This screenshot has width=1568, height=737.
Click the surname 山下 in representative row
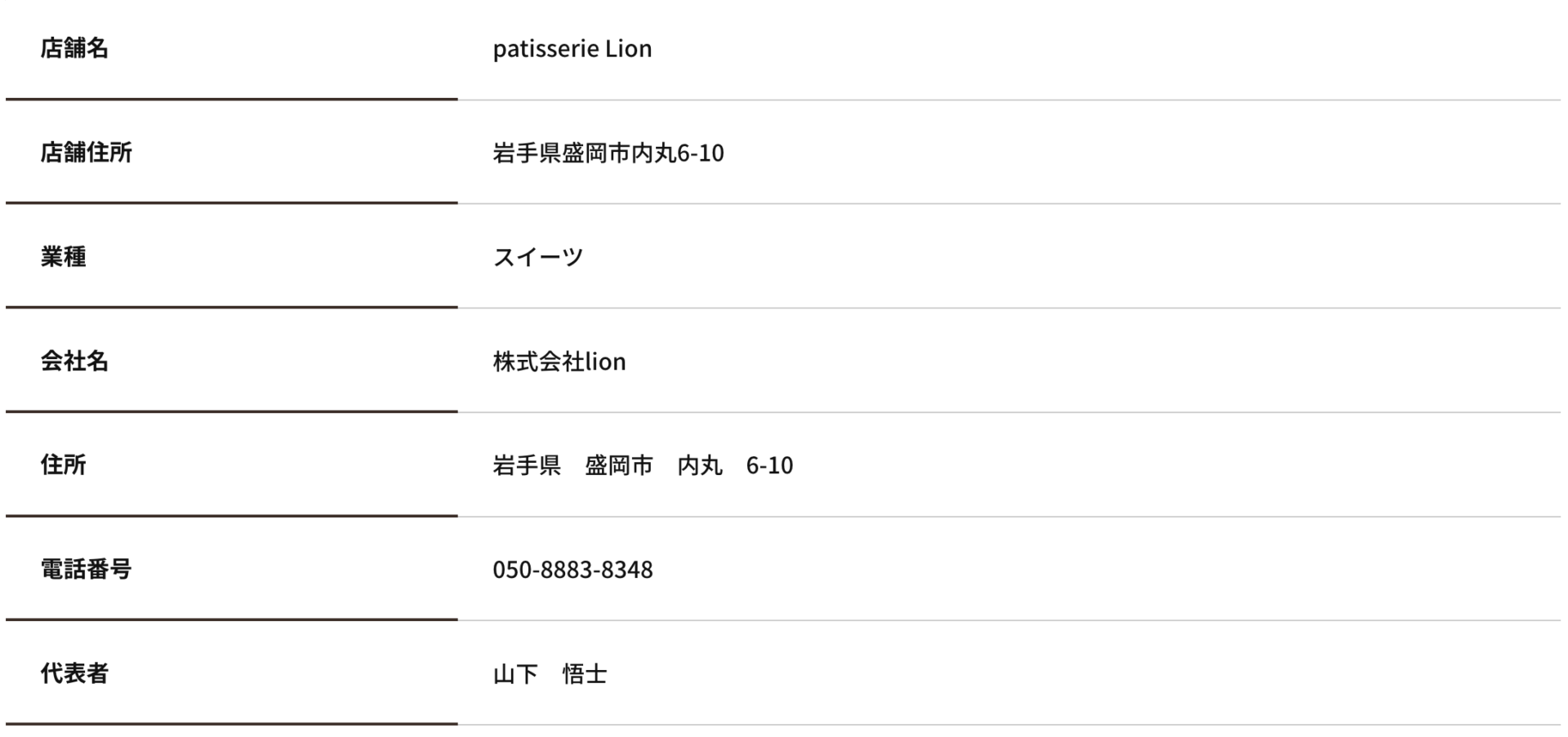point(515,674)
